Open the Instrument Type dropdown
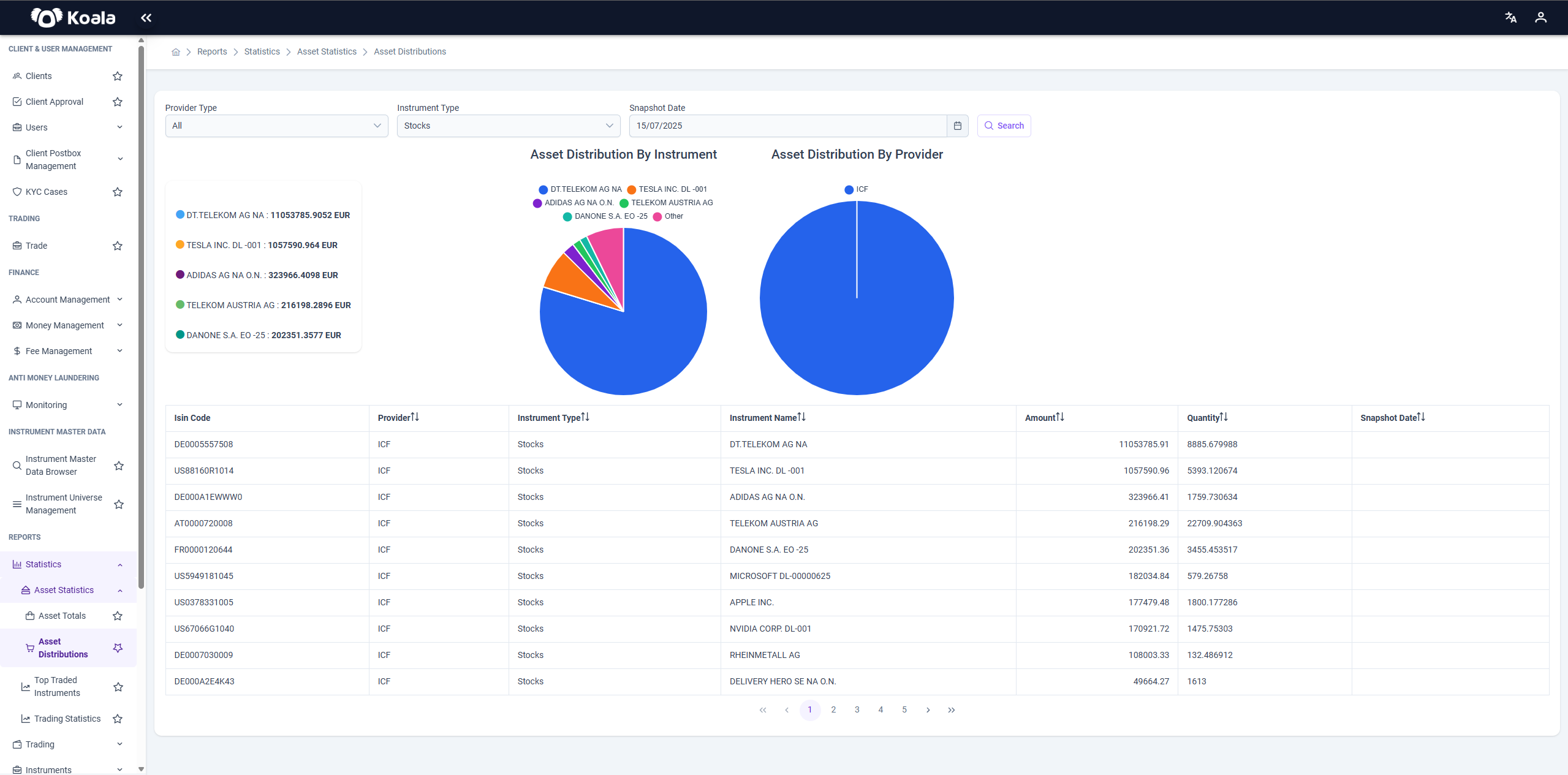1568x775 pixels. coord(509,126)
